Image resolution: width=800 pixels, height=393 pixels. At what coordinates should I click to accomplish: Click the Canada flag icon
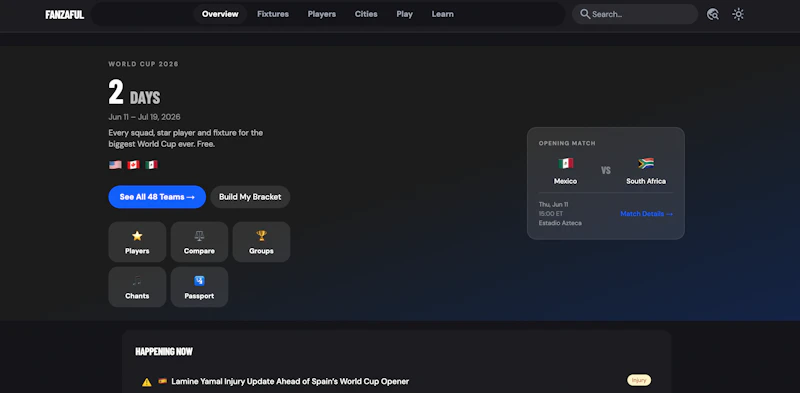pos(133,165)
